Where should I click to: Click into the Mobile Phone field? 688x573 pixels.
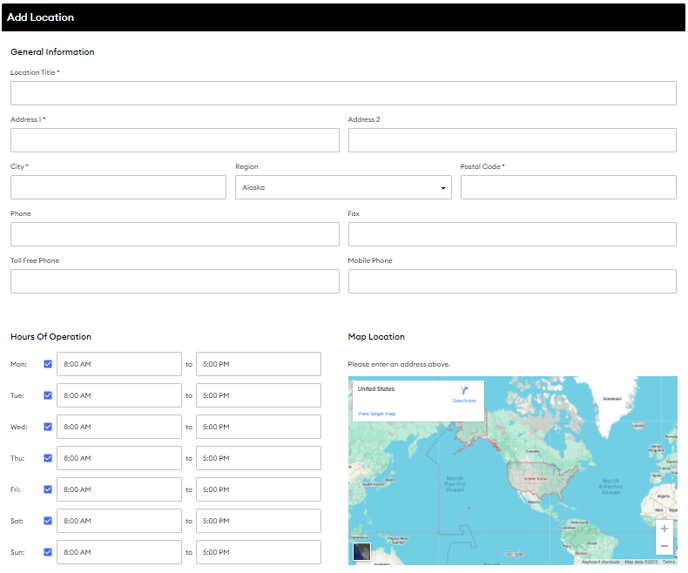[x=512, y=281]
